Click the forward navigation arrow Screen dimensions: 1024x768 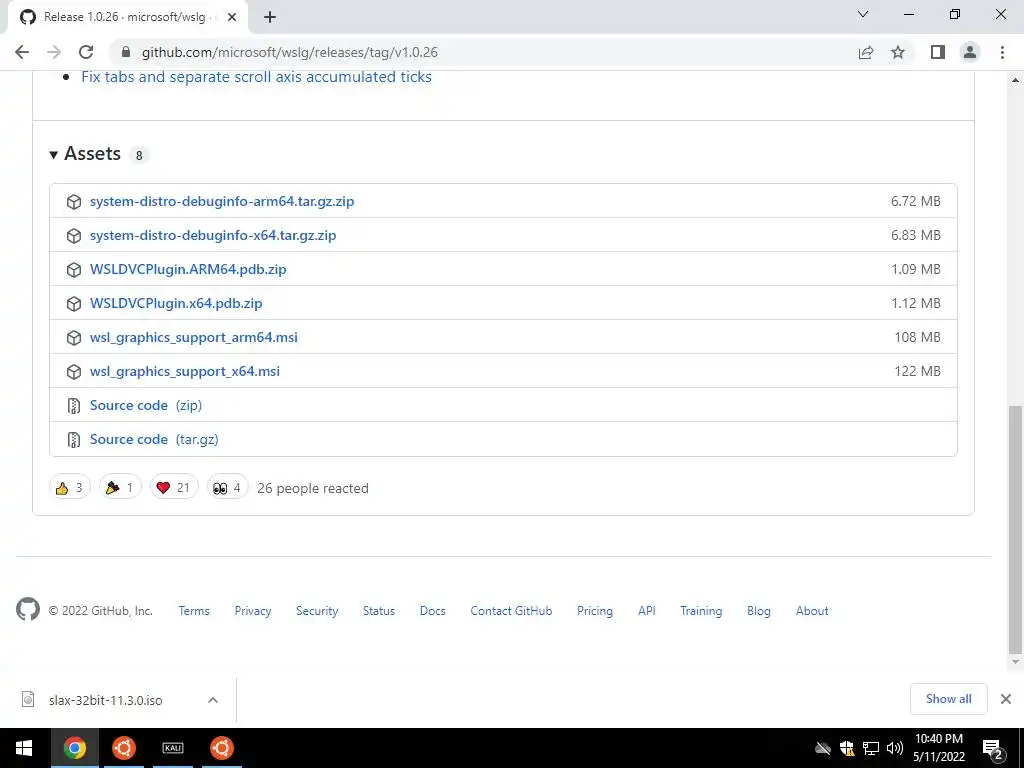click(54, 52)
